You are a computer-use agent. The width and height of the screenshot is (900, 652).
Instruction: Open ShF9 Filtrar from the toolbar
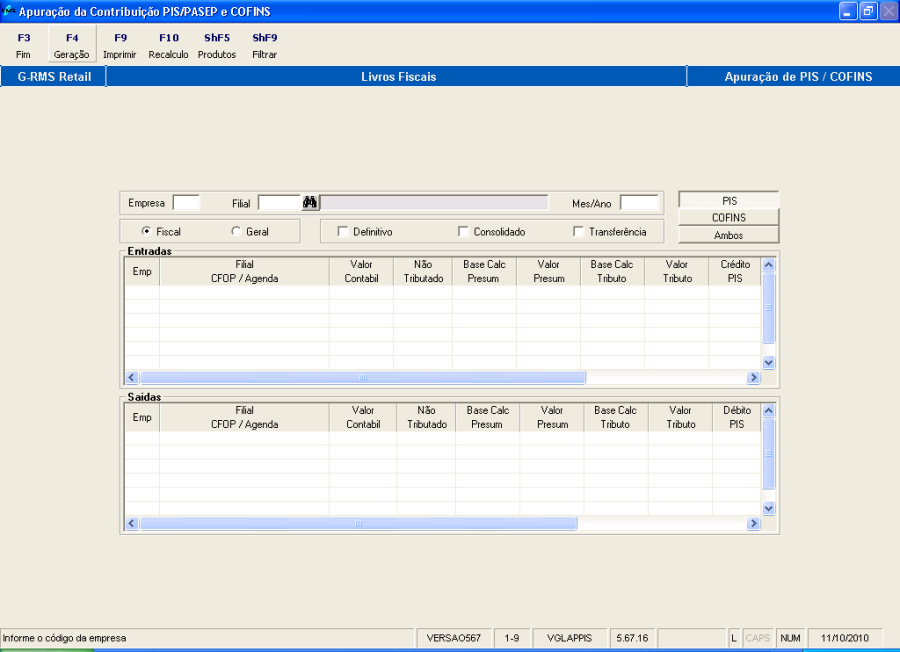265,45
